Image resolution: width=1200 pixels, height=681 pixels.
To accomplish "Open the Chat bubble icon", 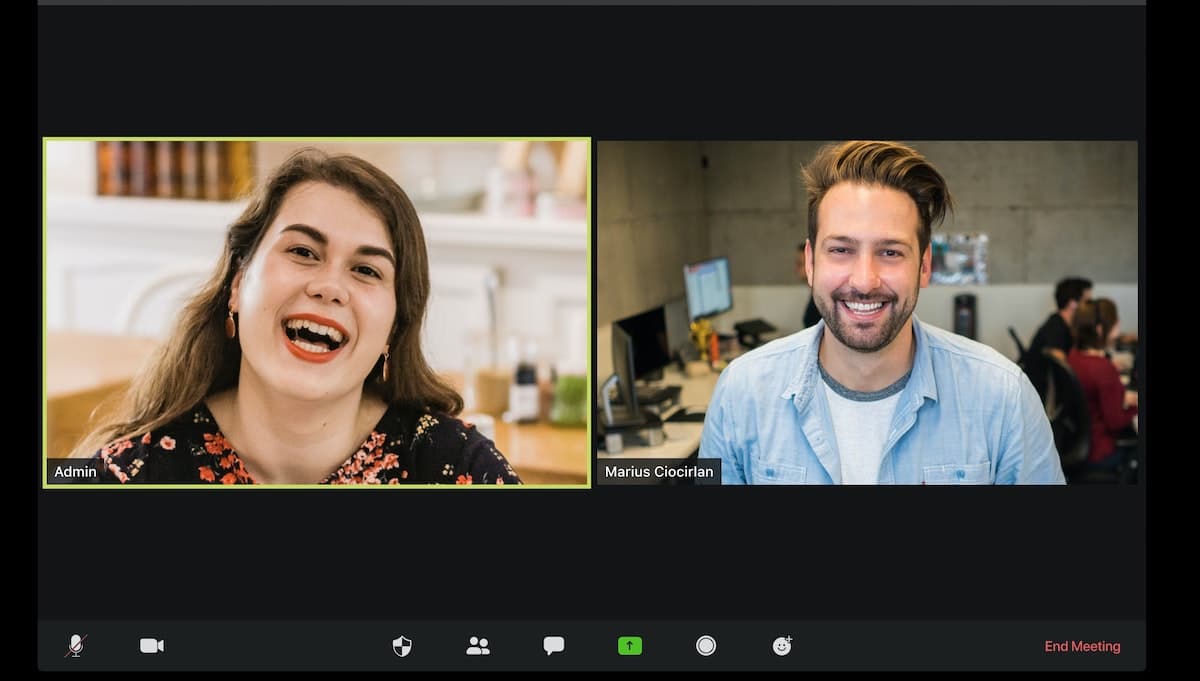I will point(554,646).
